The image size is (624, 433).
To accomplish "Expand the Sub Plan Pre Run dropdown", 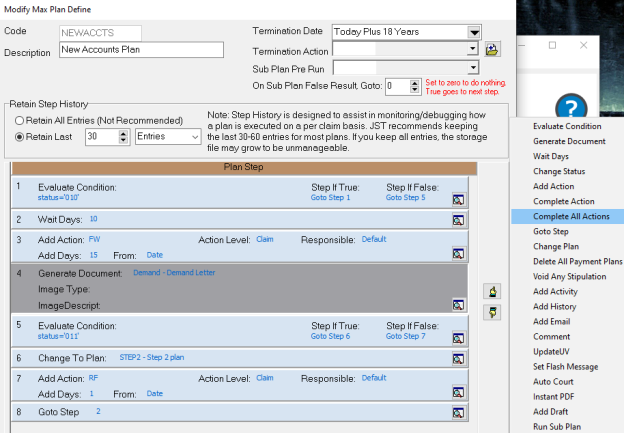I will (x=471, y=68).
